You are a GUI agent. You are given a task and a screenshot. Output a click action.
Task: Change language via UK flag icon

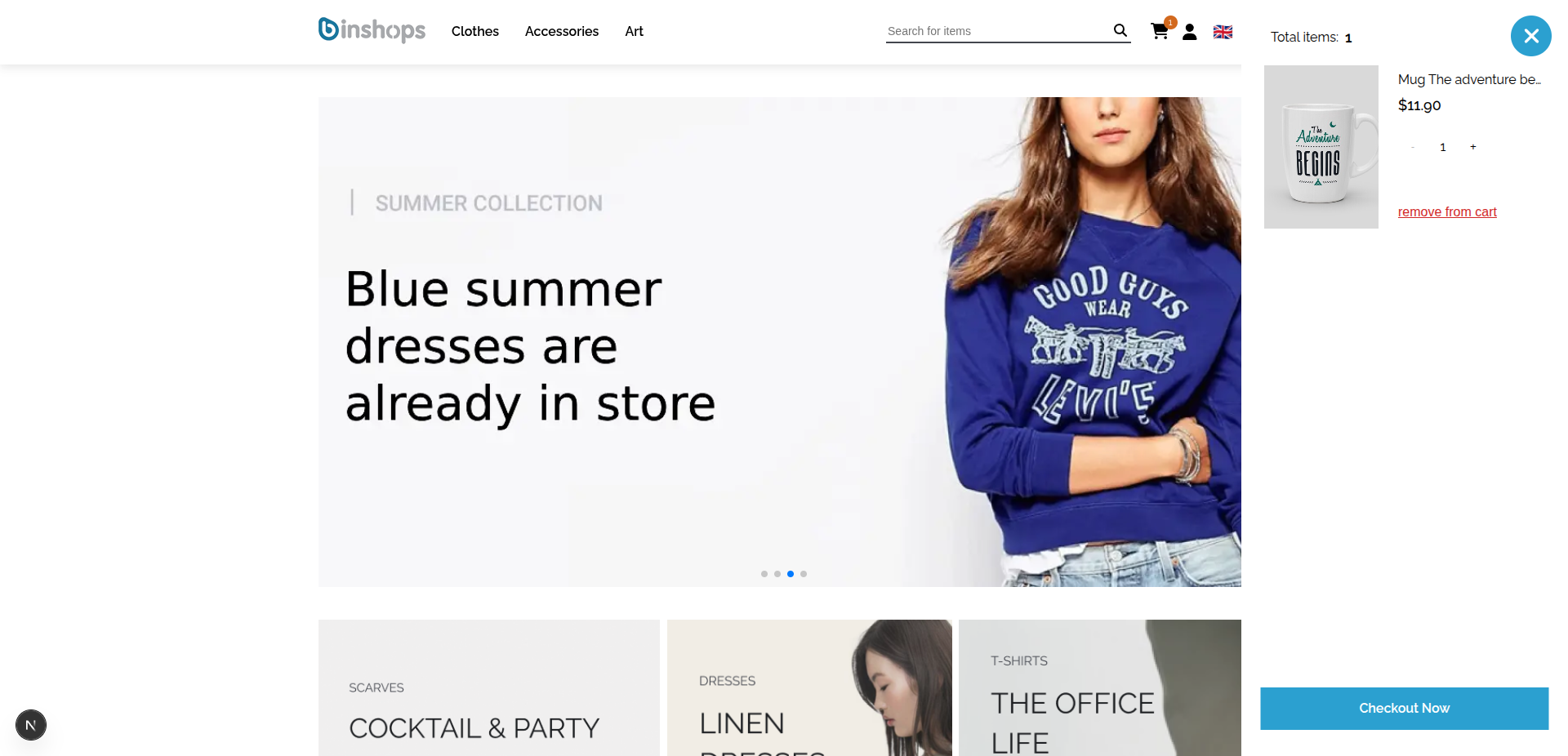(x=1223, y=32)
